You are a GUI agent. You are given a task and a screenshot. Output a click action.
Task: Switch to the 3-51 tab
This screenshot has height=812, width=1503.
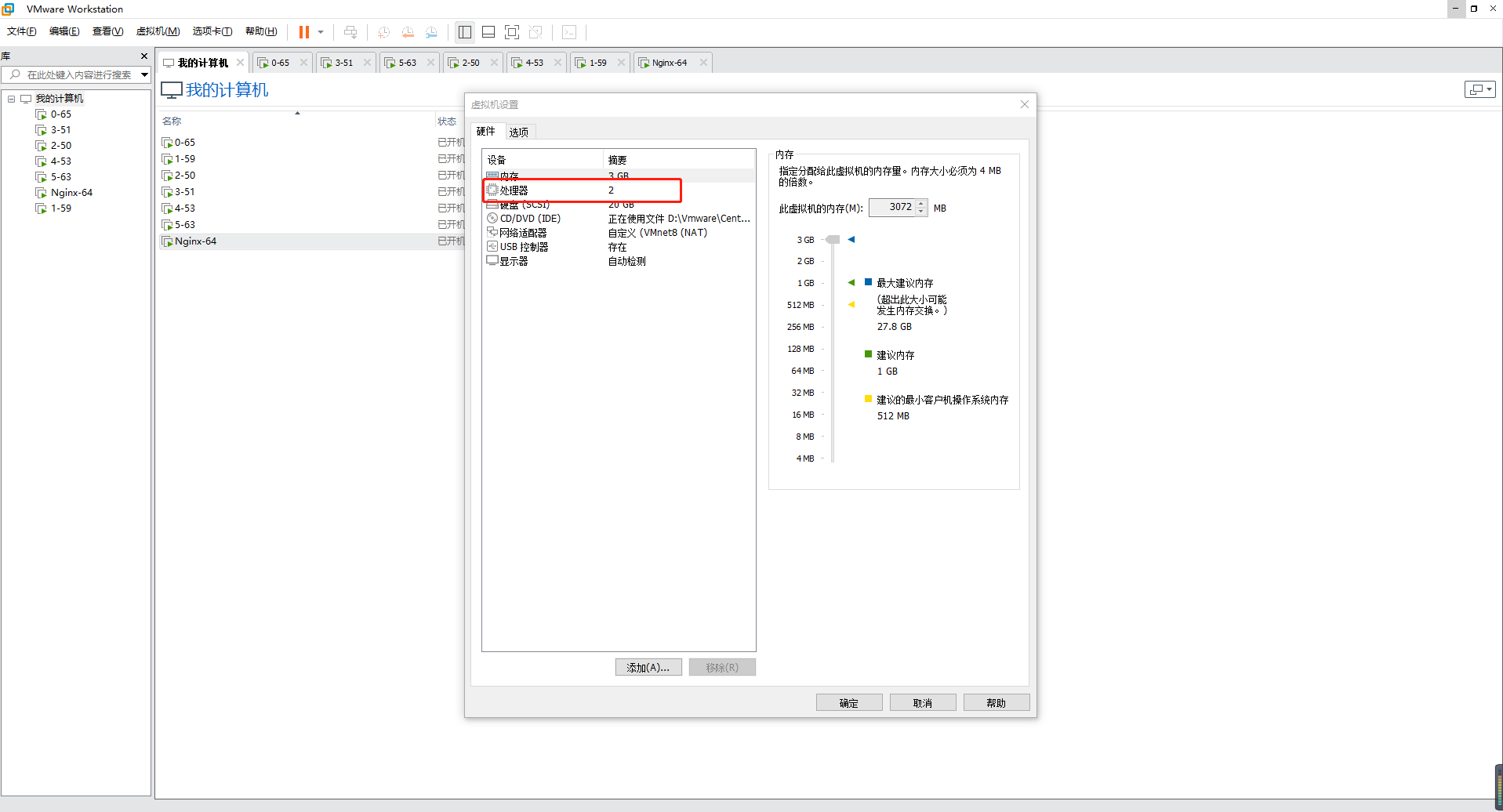[x=343, y=63]
